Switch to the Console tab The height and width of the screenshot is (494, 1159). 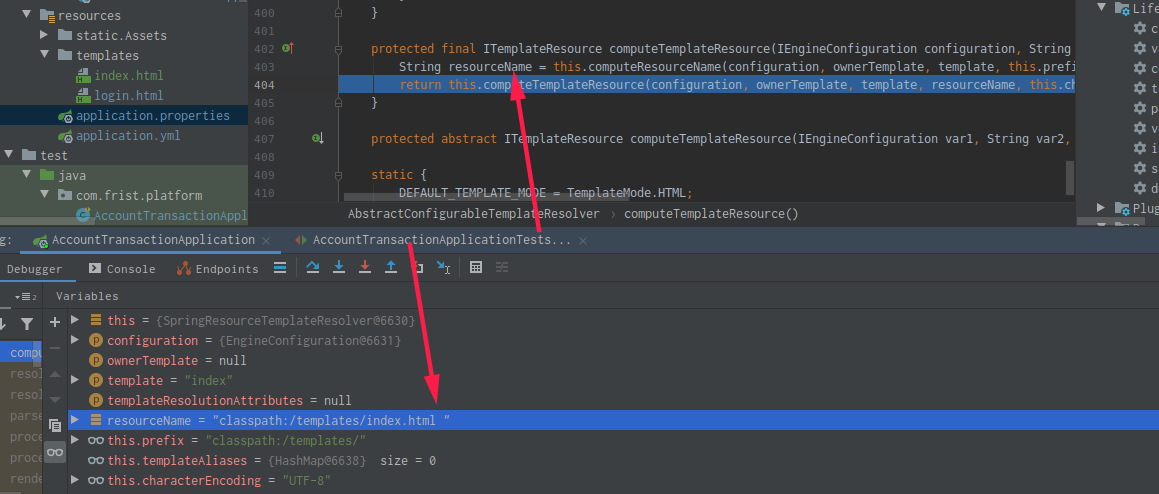click(122, 269)
